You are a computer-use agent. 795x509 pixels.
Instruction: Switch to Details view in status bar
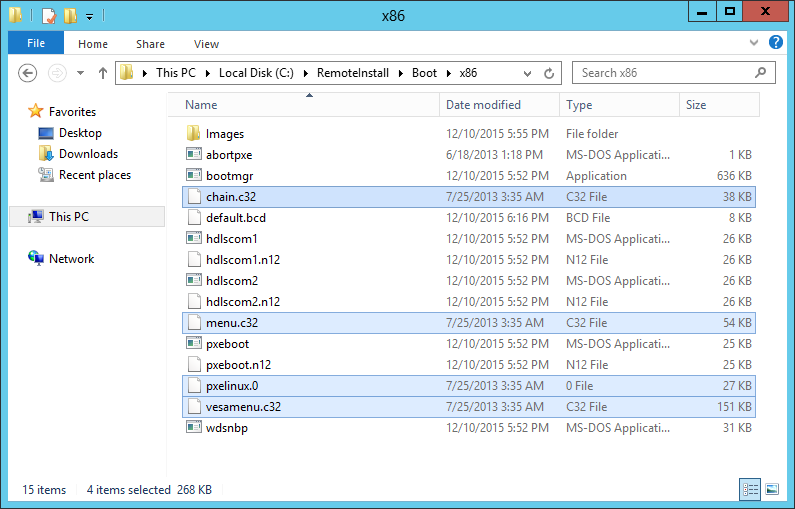click(750, 489)
